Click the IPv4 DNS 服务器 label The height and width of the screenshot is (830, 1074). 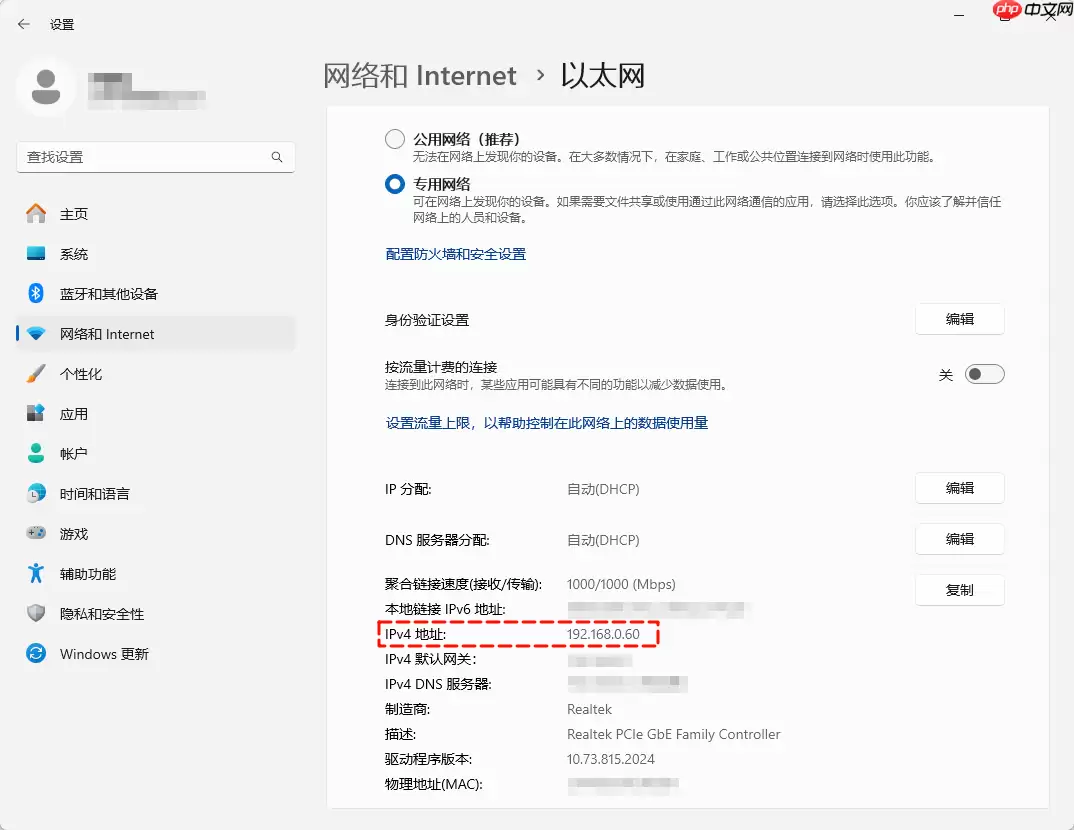coord(438,684)
